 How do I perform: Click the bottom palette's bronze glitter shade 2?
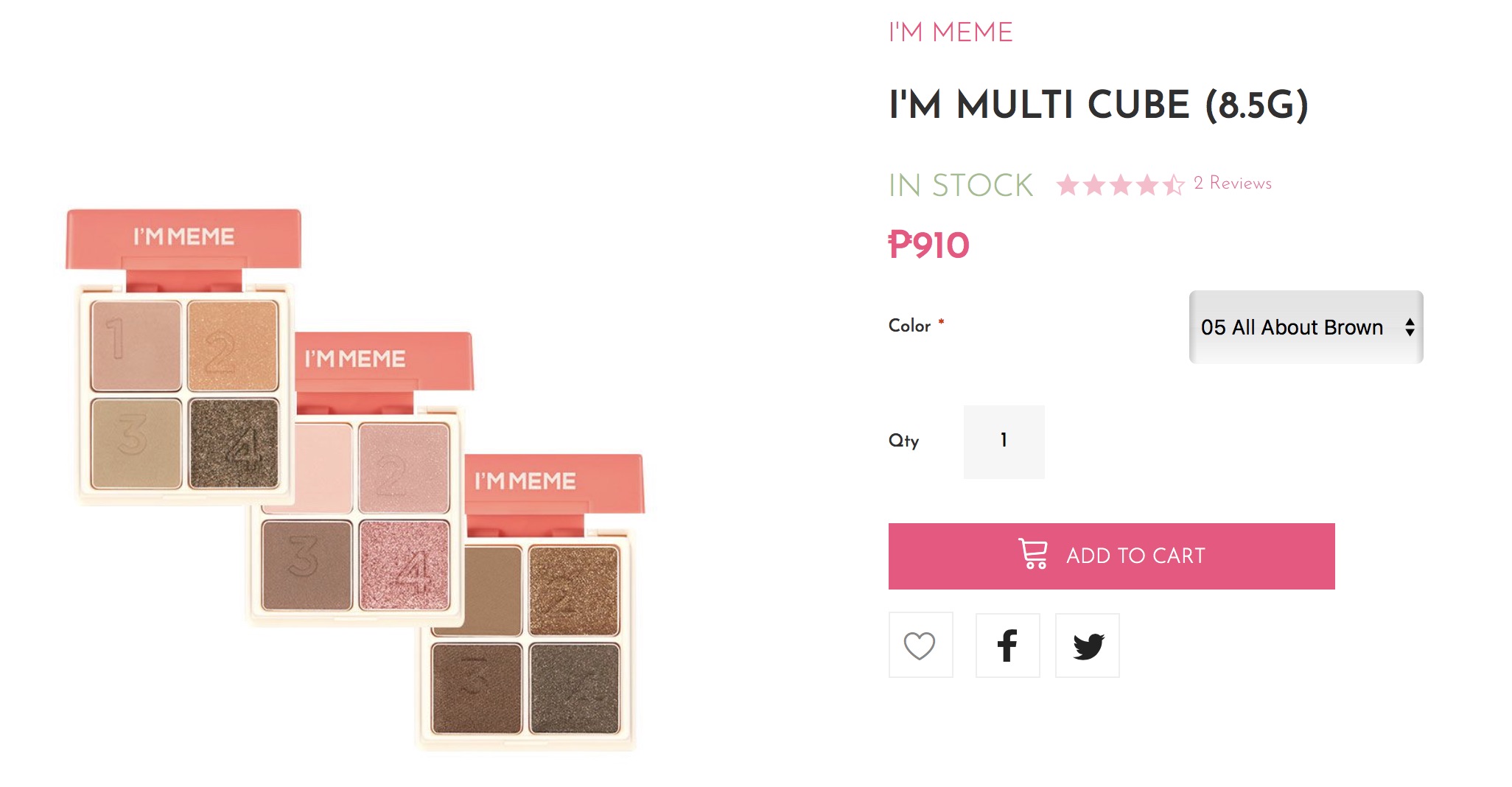coord(573,590)
